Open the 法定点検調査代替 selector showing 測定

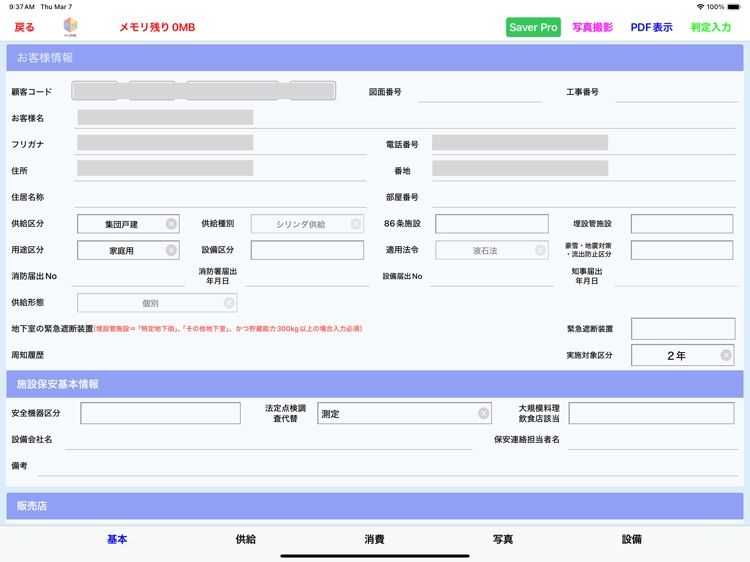pos(404,413)
